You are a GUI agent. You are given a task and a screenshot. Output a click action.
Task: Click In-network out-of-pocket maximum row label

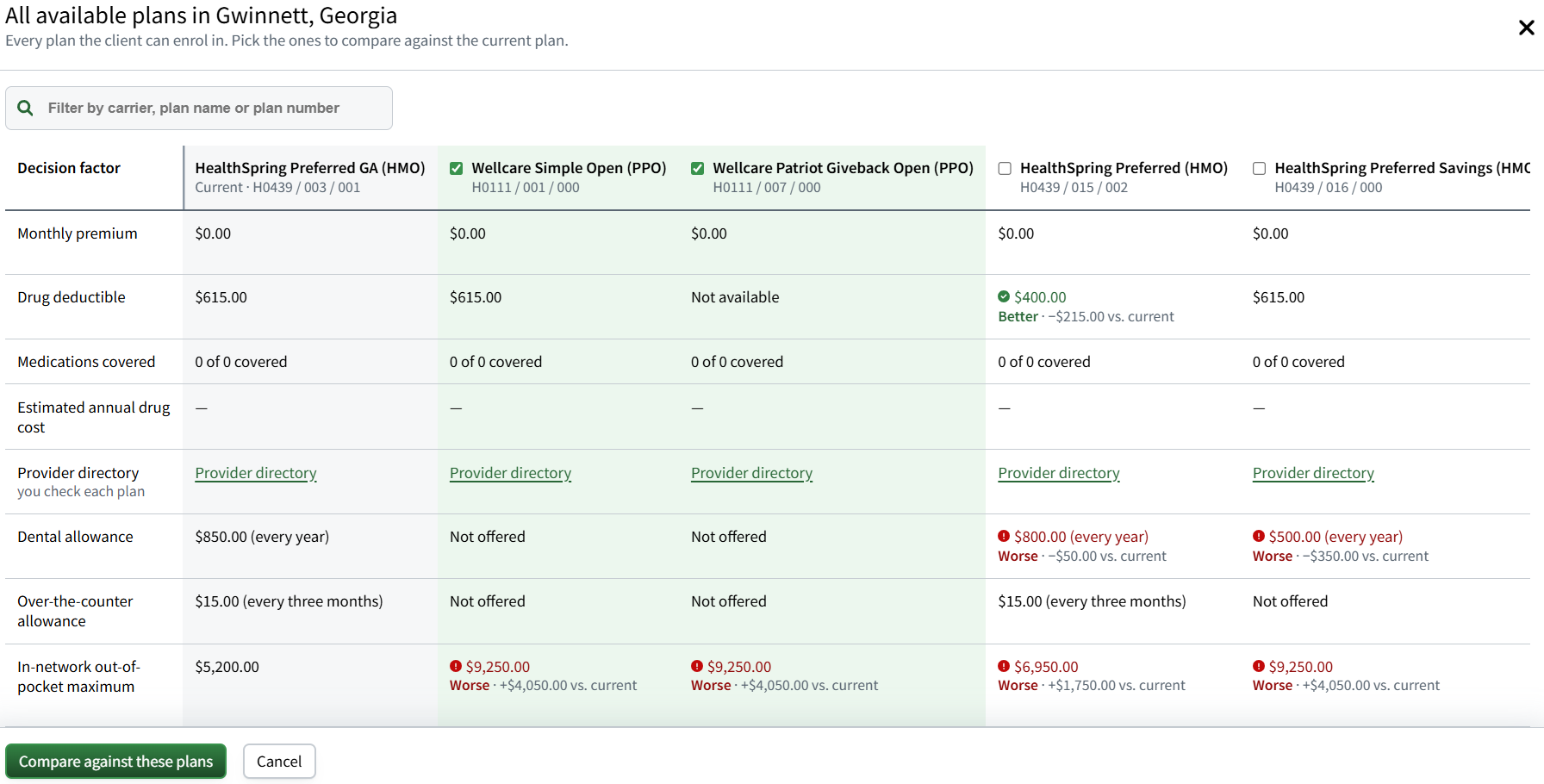(x=78, y=676)
